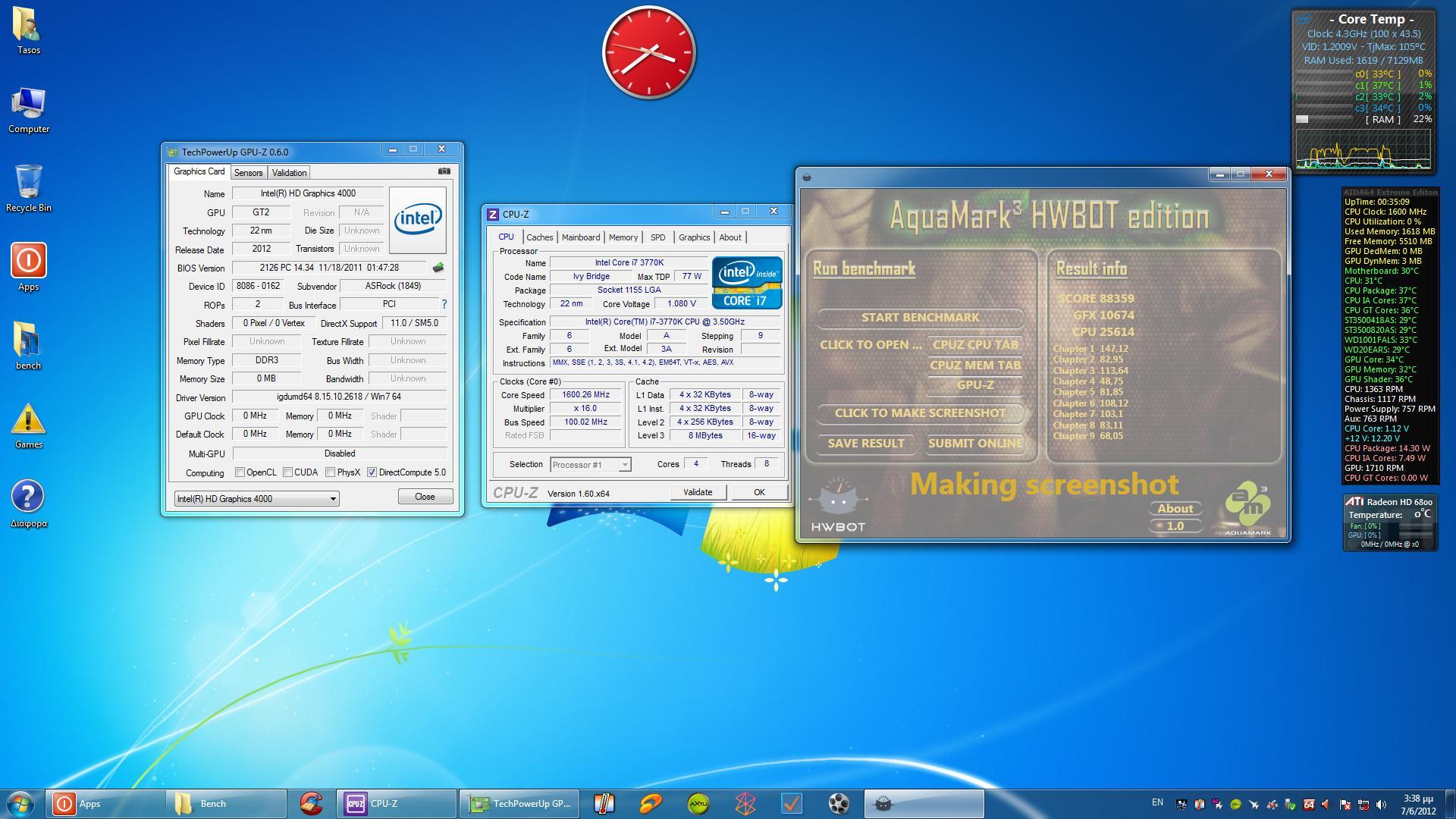
Task: Toggle the PhysX checkbox in GPU-Z
Action: [331, 472]
